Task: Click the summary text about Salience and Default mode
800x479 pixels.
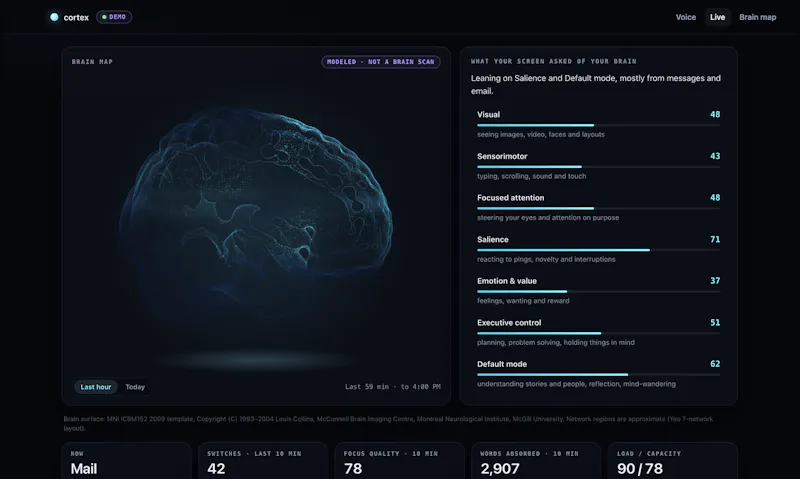Action: click(x=595, y=85)
